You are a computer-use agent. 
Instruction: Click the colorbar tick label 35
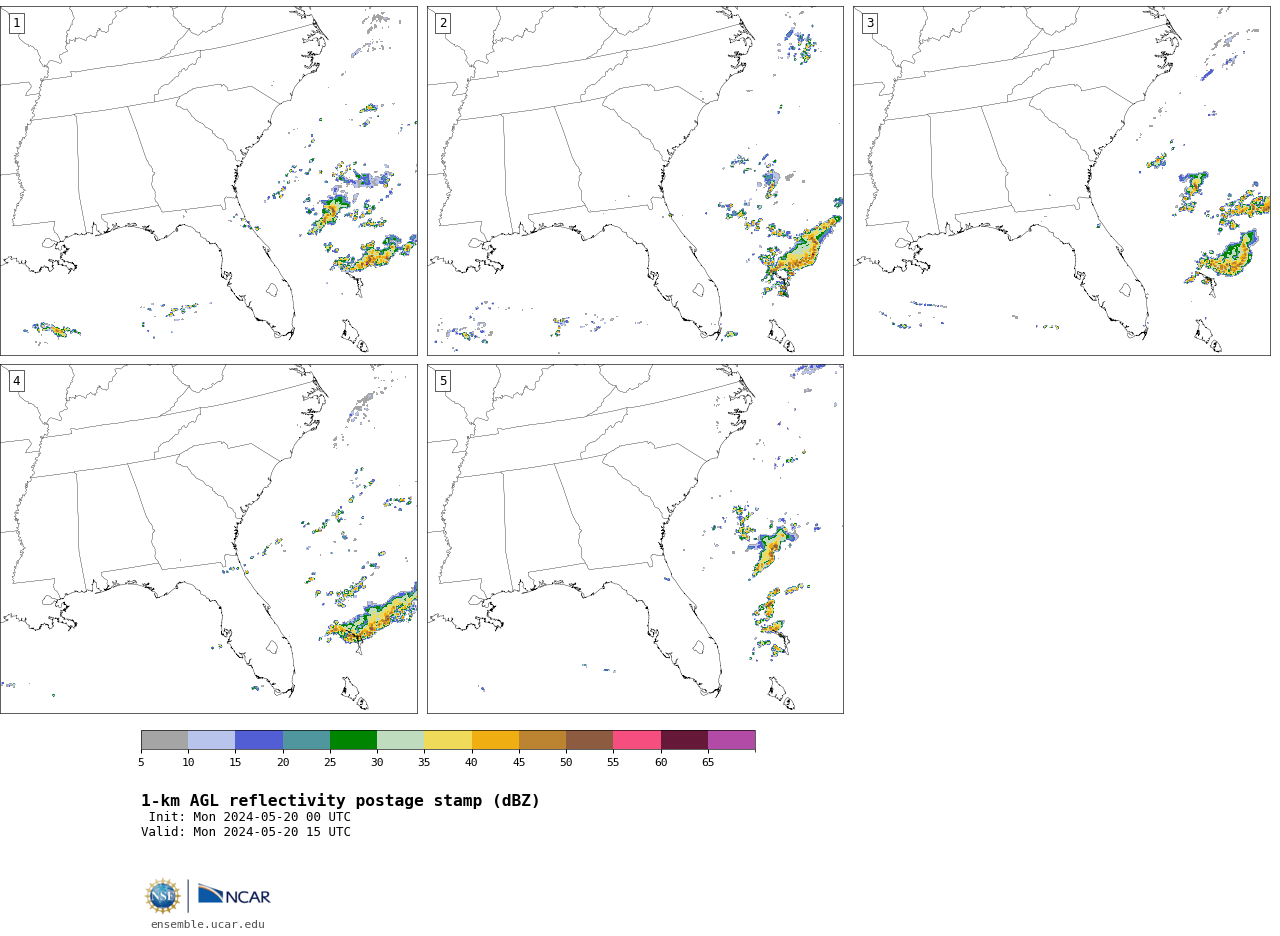[424, 762]
